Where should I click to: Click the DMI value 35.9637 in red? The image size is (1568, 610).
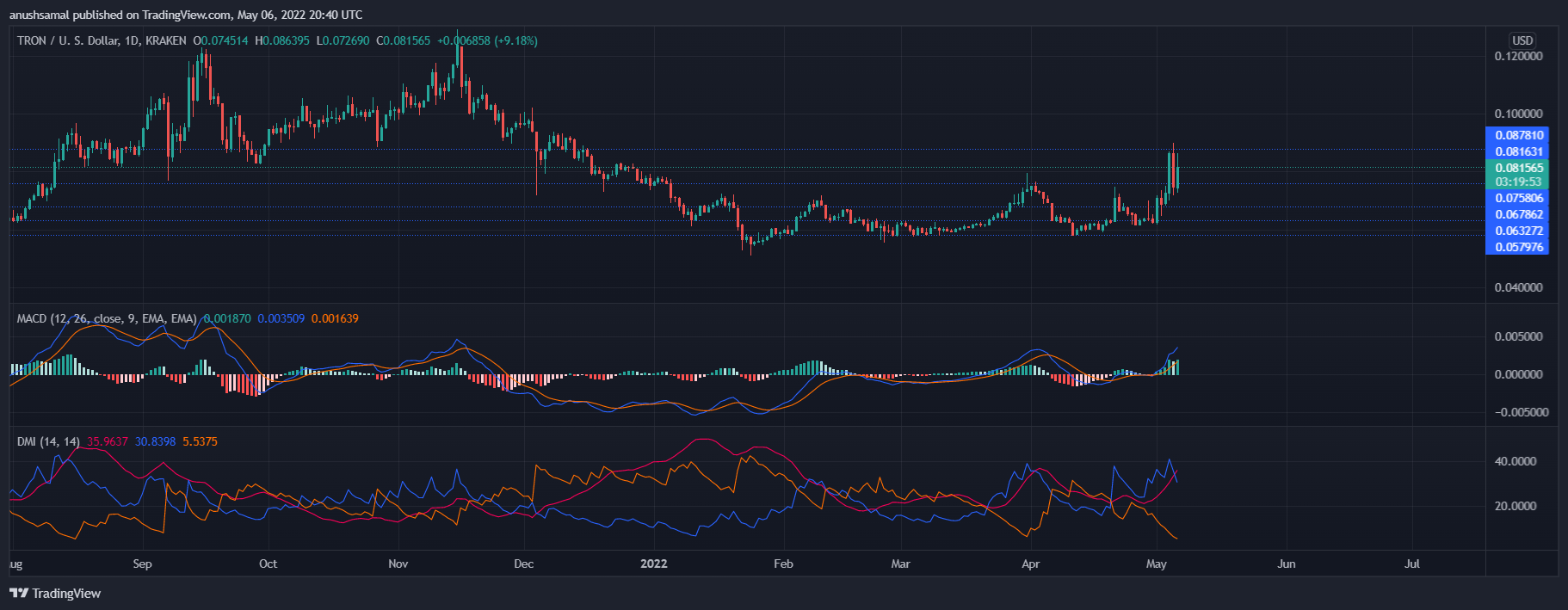[107, 441]
